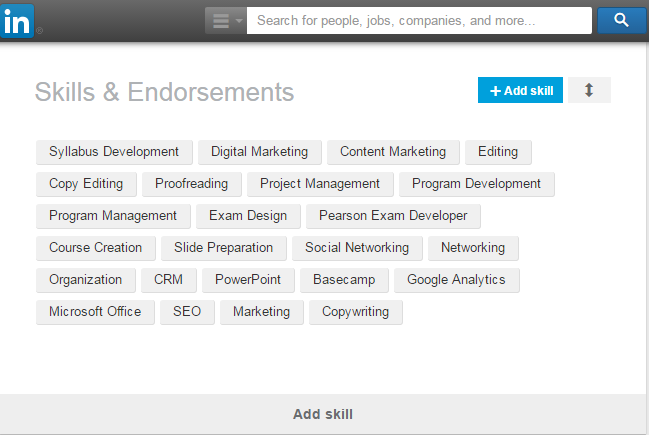Screen dimensions: 649x435
Task: Select the Copywriting skill tag
Action: pyautogui.click(x=356, y=312)
